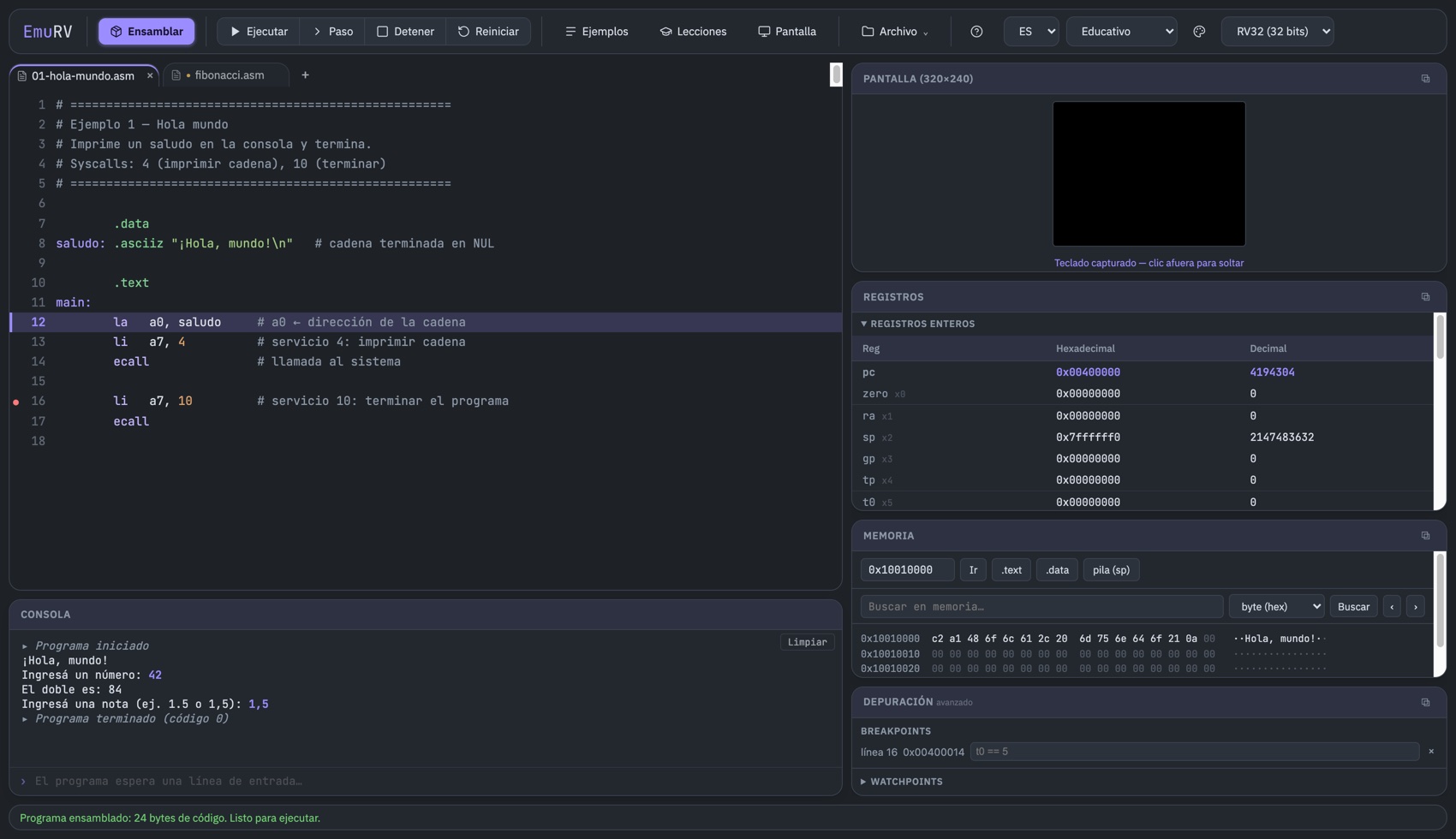Edit the breakpoint condition t0 == 5
1456x839 pixels.
click(1194, 753)
